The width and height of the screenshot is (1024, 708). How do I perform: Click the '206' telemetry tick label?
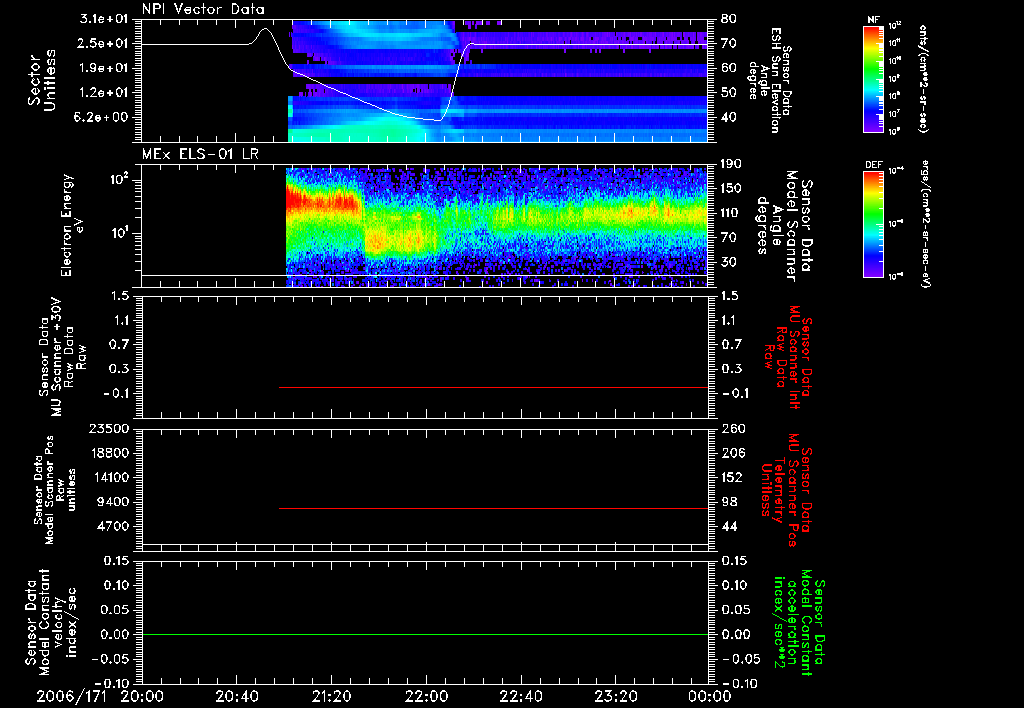coord(733,453)
